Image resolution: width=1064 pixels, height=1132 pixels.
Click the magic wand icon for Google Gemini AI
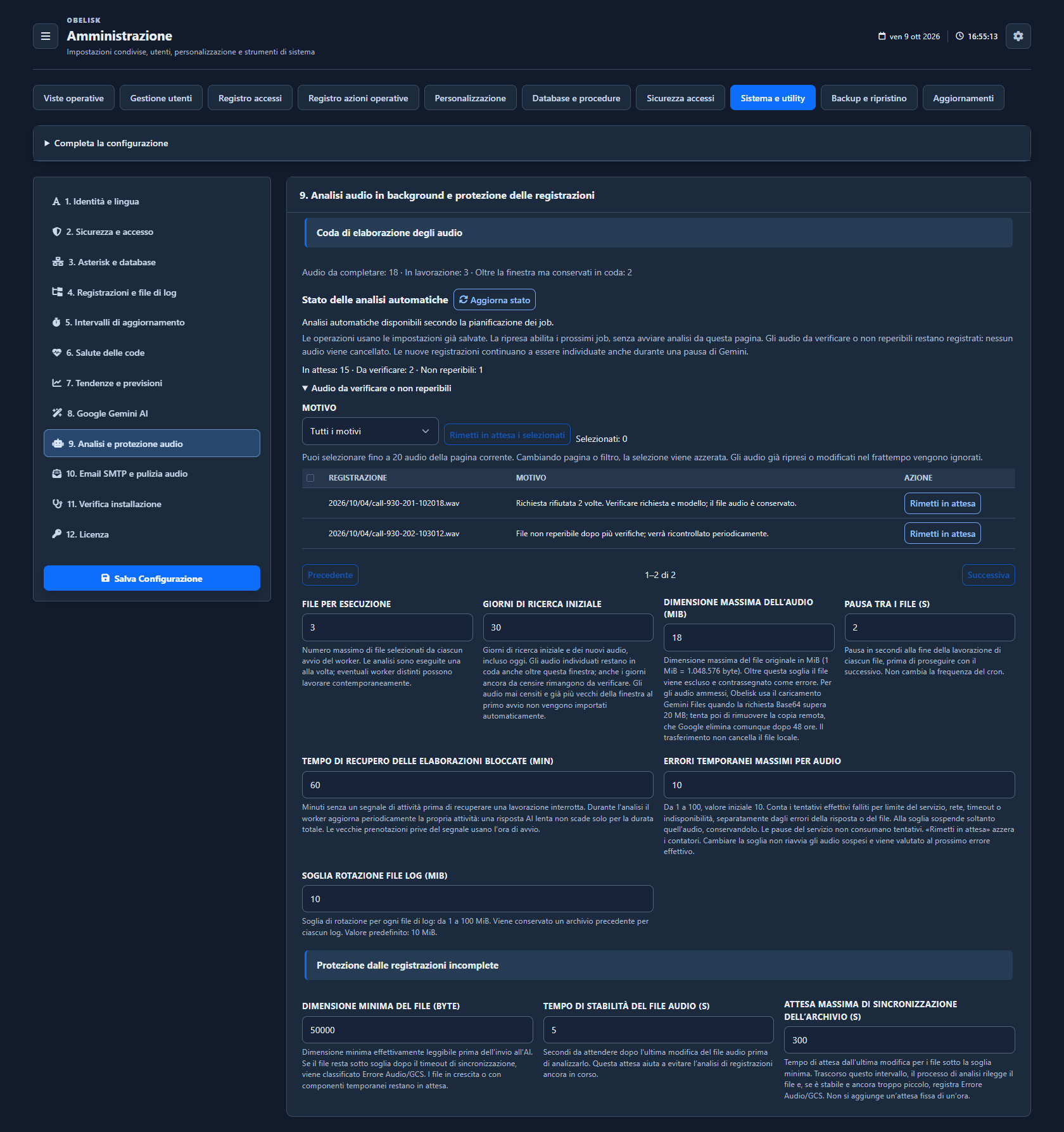point(58,413)
